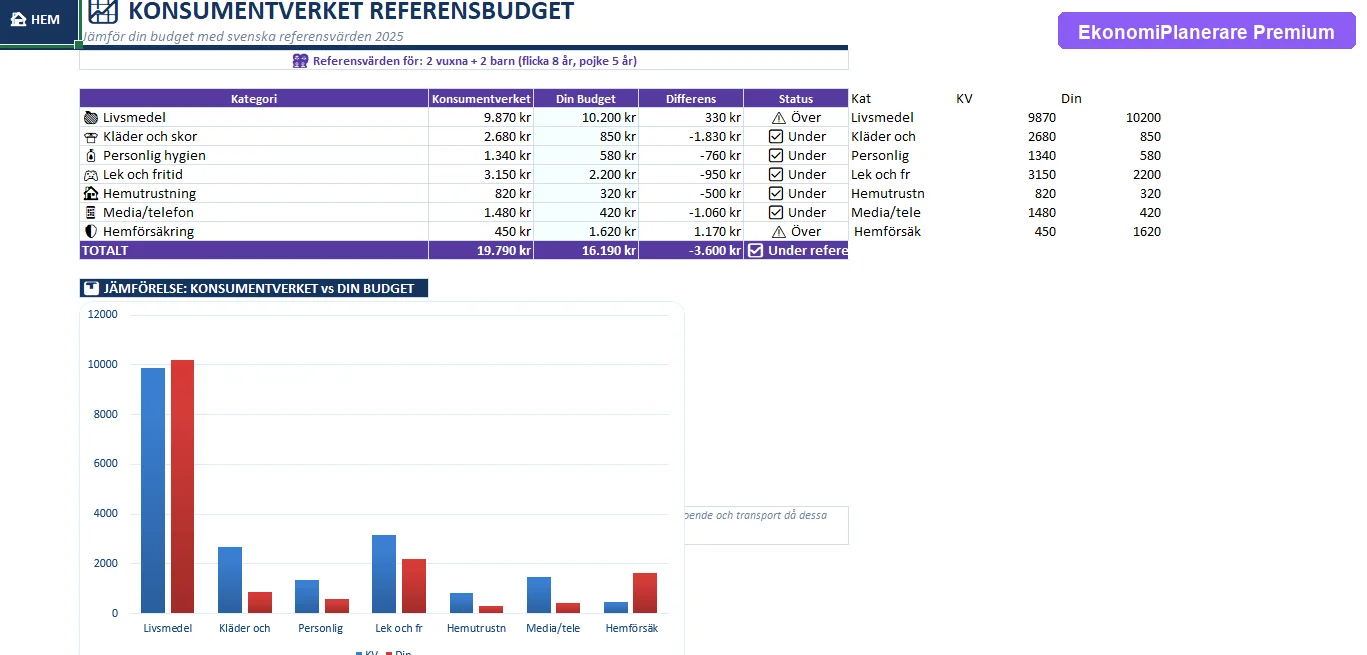Click the family icon before Referensvärden för
Viewport: 1367px width, 655px height.
coord(300,61)
